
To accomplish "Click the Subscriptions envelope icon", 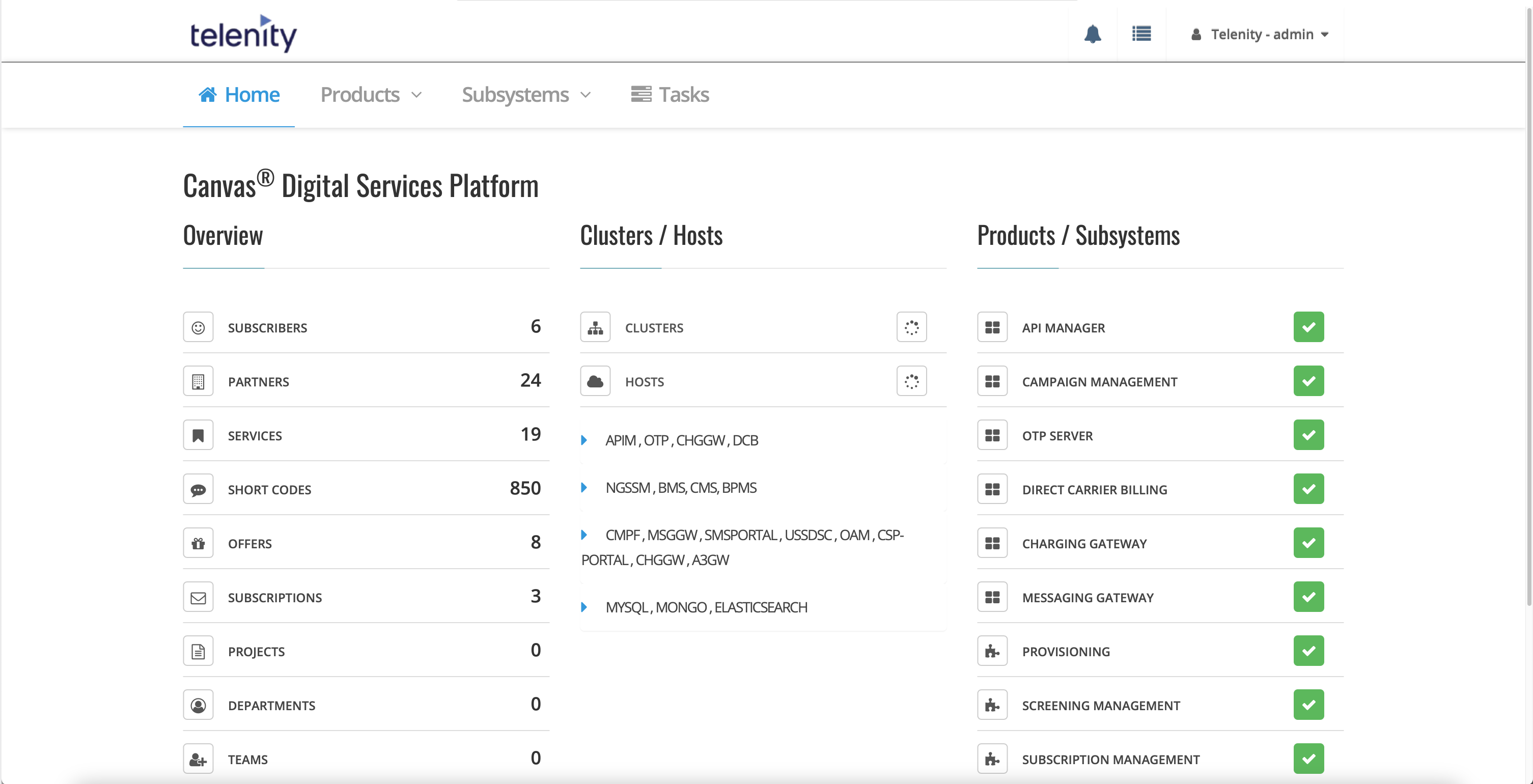I will tap(198, 597).
